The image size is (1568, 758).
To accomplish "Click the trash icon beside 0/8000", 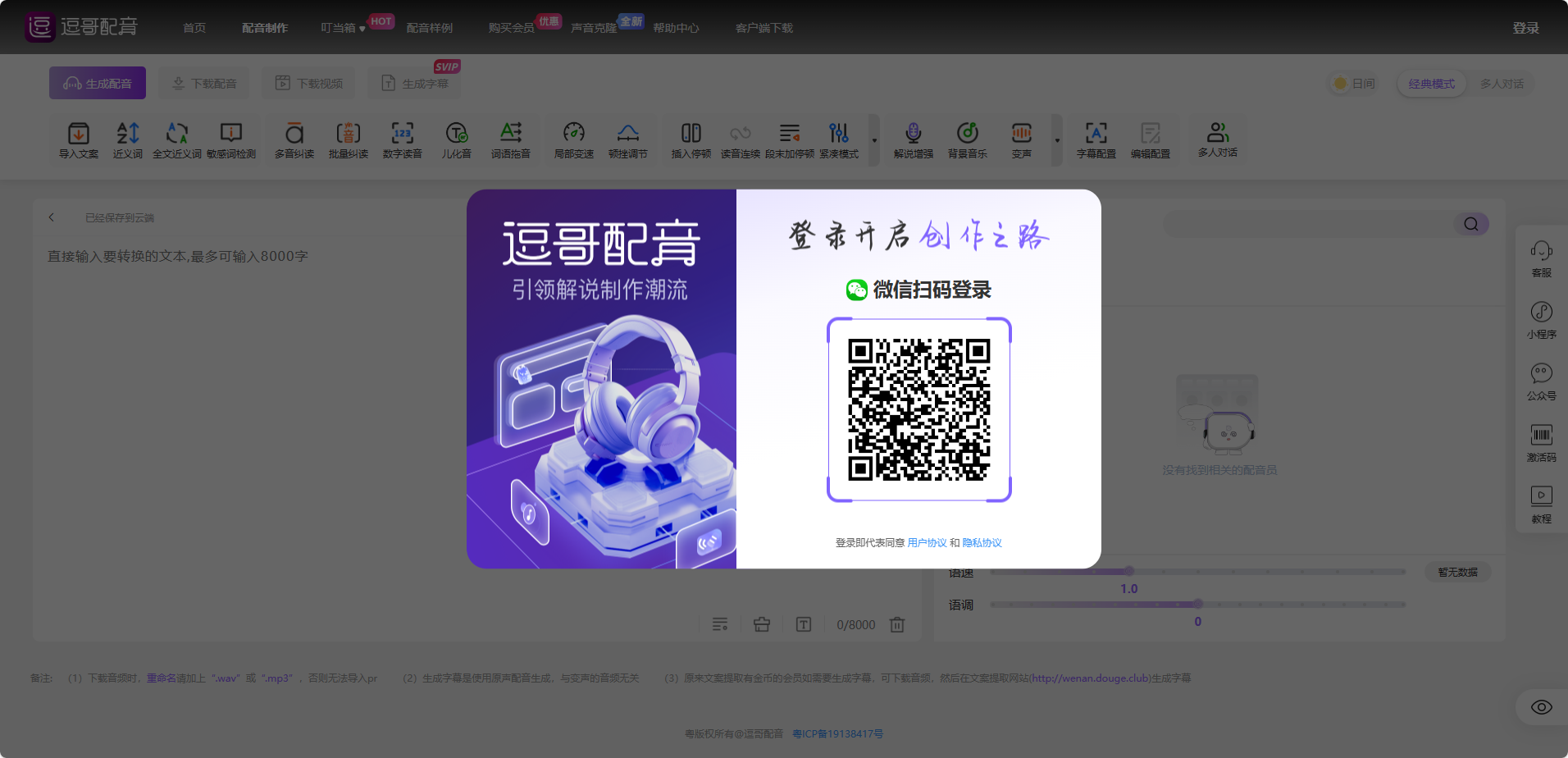I will [897, 625].
